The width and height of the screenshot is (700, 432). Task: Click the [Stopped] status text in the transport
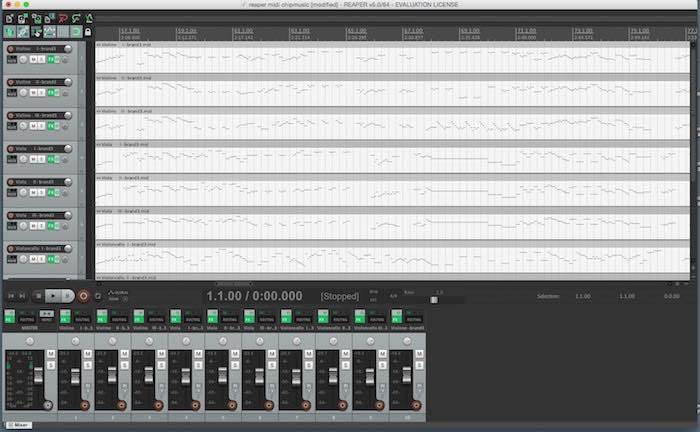[x=340, y=296]
